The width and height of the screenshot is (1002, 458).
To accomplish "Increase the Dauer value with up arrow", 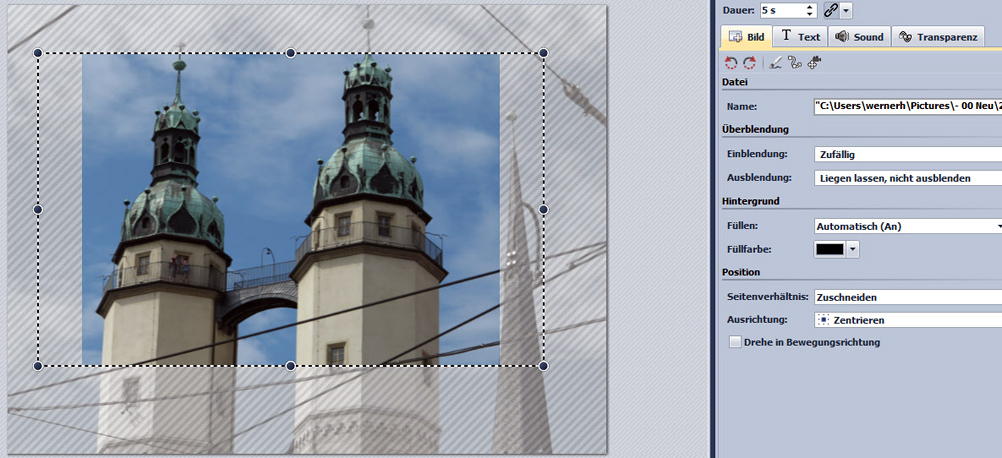I will [x=810, y=6].
